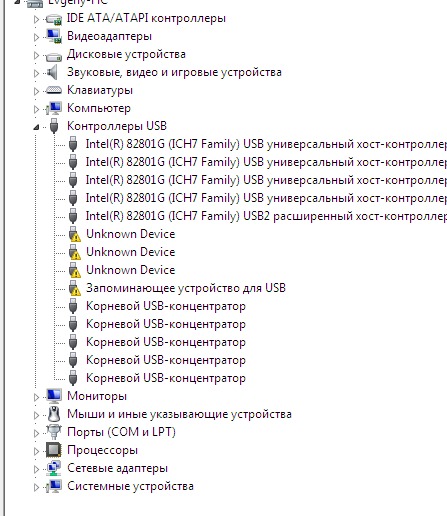The image size is (447, 516).
Task: Collapse the Контроллеры USB node
Action: point(36,127)
